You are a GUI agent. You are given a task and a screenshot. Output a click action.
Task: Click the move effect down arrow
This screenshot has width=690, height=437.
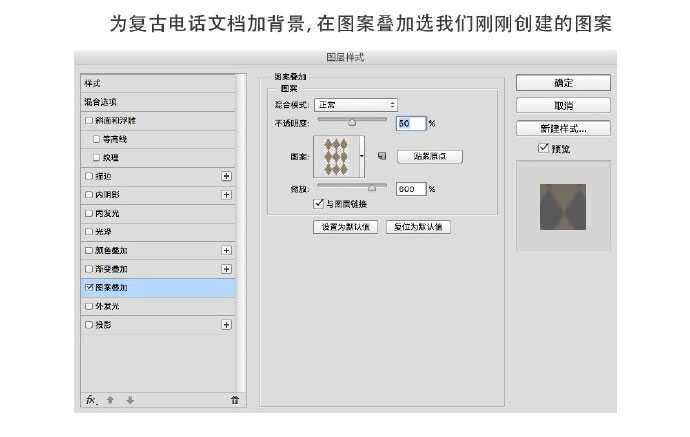[x=130, y=399]
